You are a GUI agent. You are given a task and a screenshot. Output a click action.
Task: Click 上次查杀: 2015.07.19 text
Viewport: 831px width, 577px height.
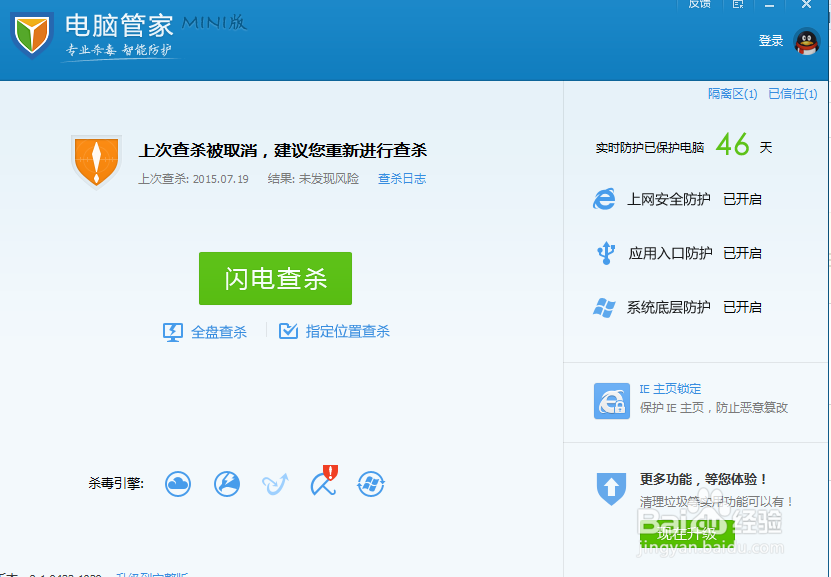[x=193, y=179]
